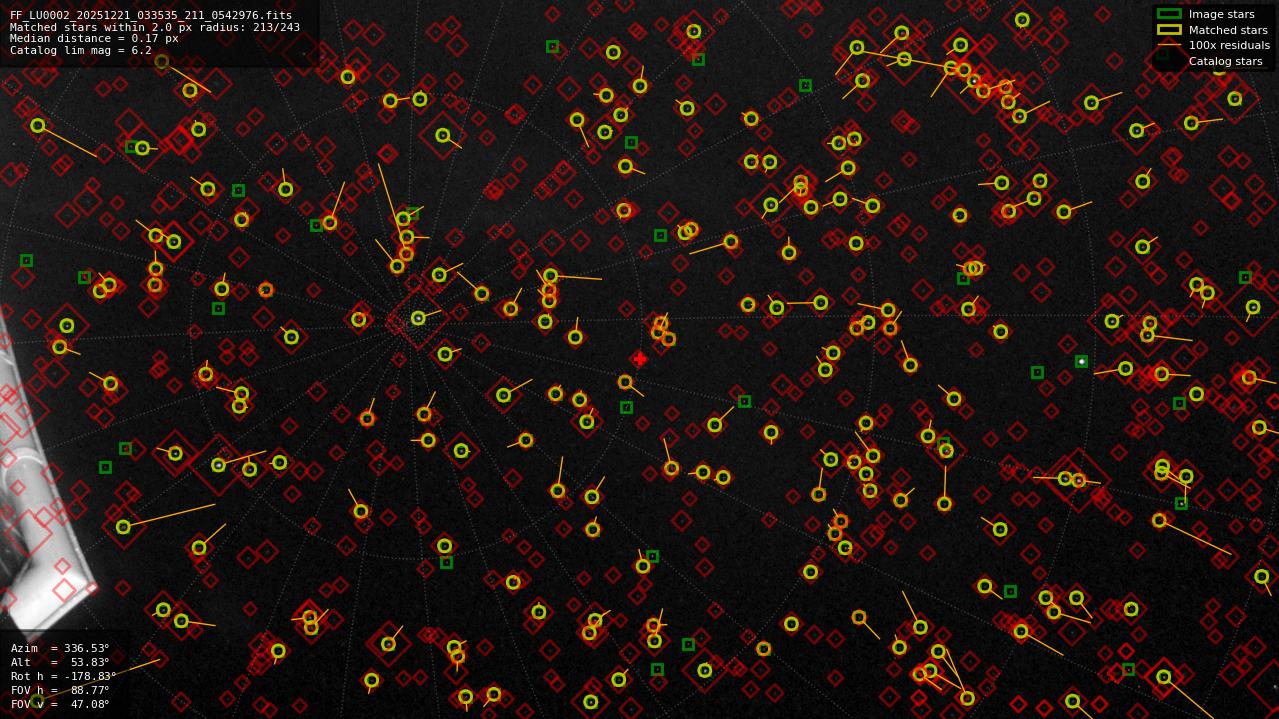Select the 'Catalog stars' legend label
The height and width of the screenshot is (719, 1279).
1225,61
